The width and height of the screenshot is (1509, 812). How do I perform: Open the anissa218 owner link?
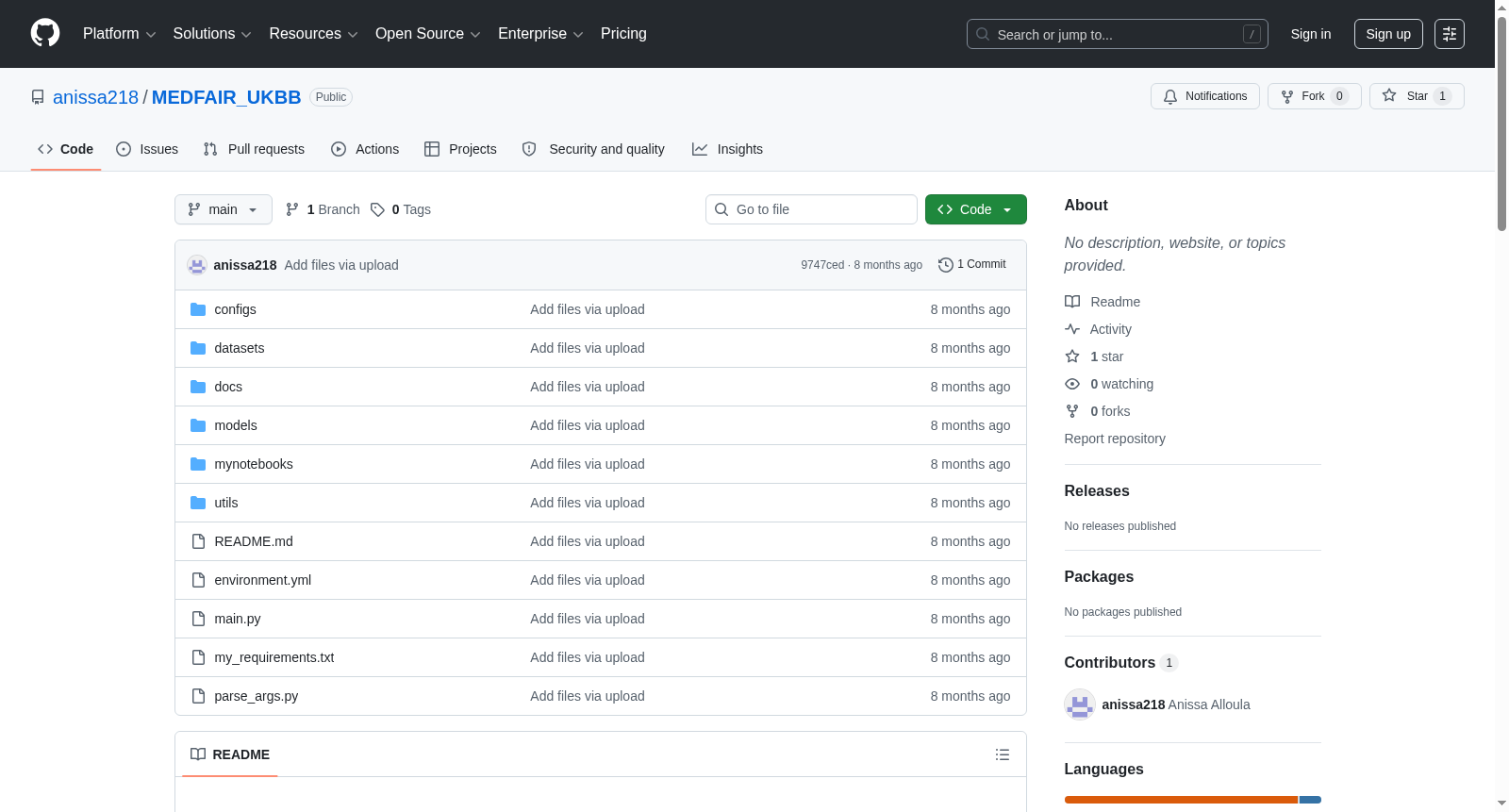click(x=95, y=97)
